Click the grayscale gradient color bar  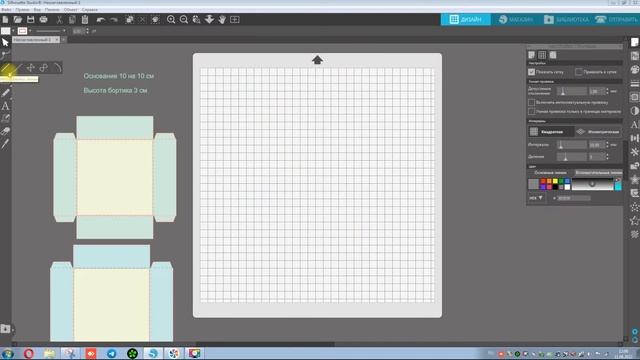click(592, 184)
